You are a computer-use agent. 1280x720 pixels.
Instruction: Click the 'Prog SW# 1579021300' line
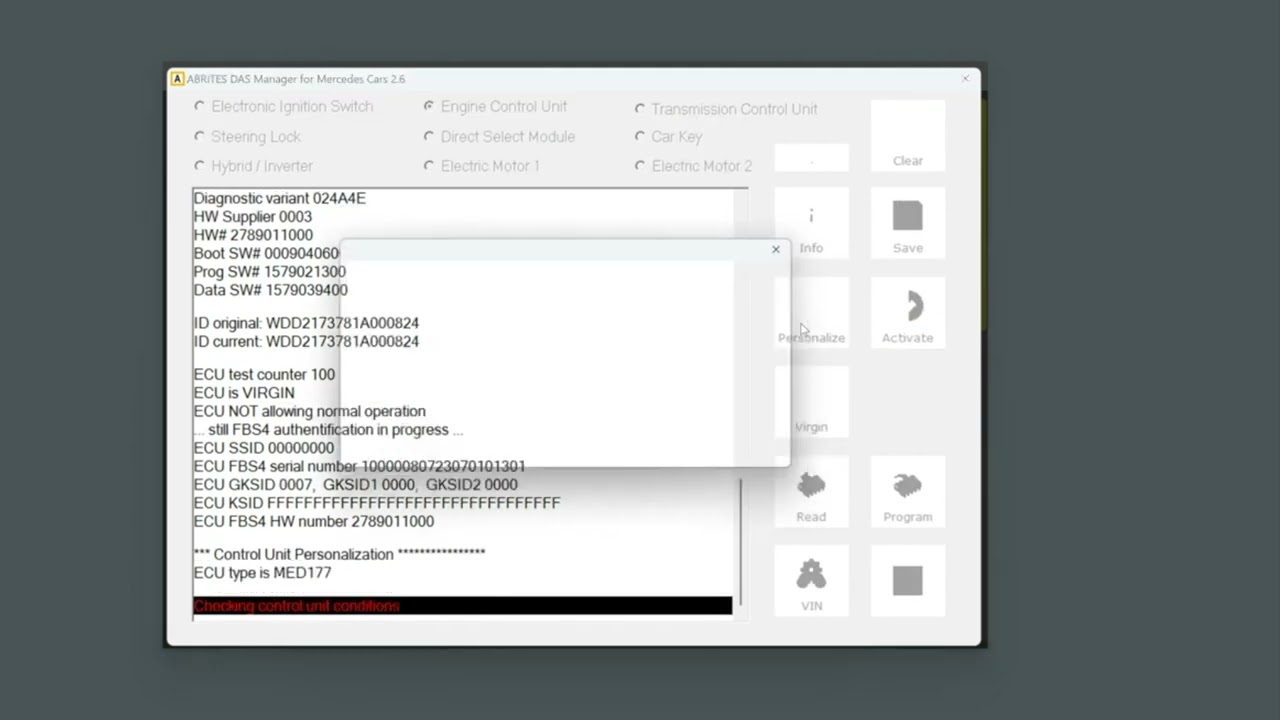pyautogui.click(x=269, y=272)
